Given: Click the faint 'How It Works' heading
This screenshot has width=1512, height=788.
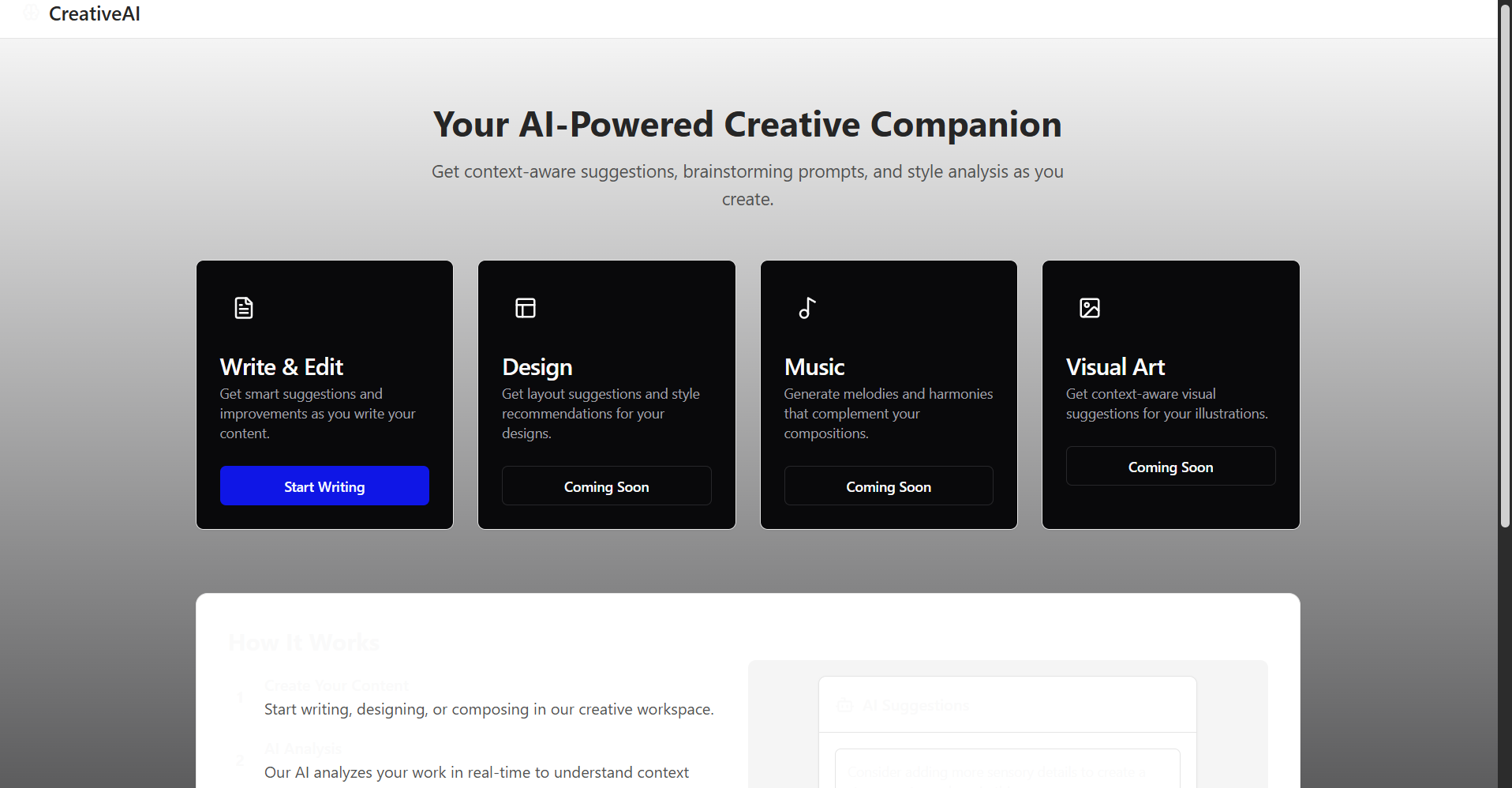Looking at the screenshot, I should click(x=304, y=643).
